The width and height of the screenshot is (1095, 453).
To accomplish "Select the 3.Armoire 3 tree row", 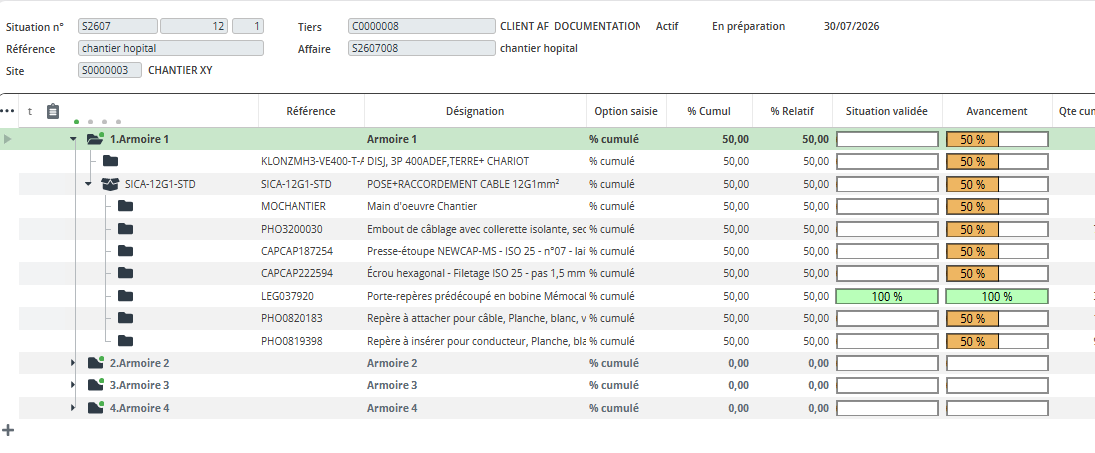I will (139, 385).
